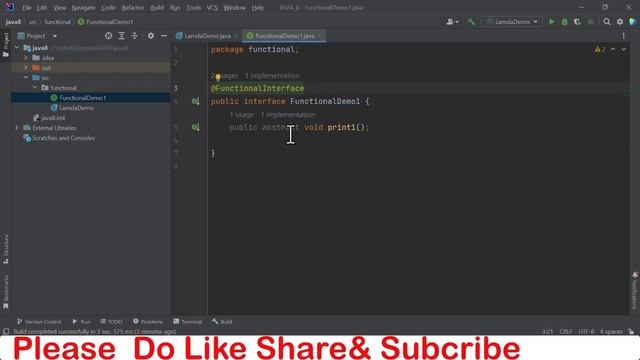The height and width of the screenshot is (360, 640).
Task: Open Project panel options gear
Action: pos(151,36)
